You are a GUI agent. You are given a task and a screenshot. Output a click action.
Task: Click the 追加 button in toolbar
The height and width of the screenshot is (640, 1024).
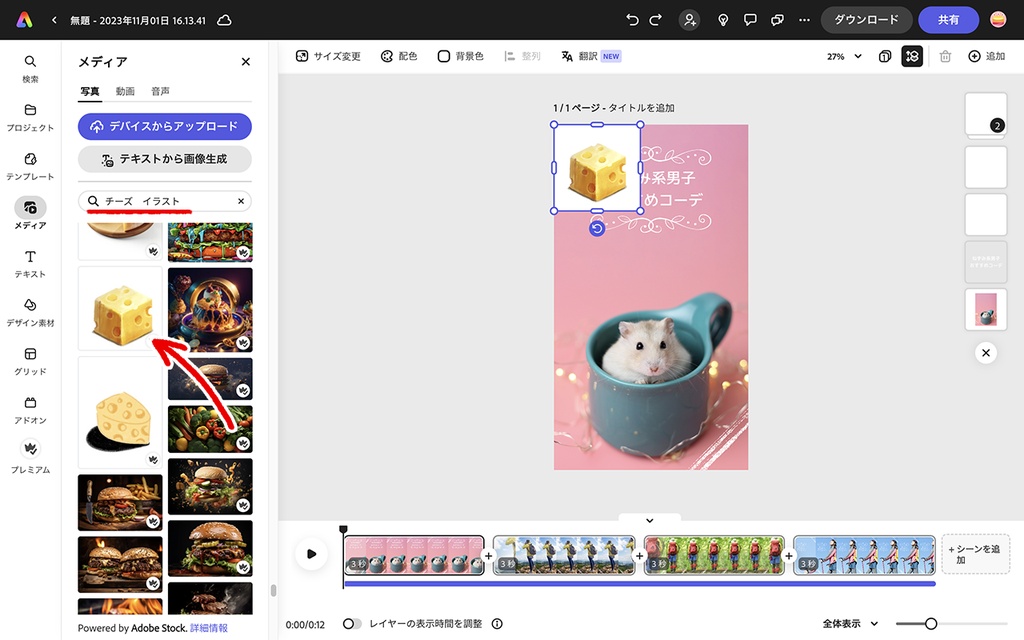[987, 56]
